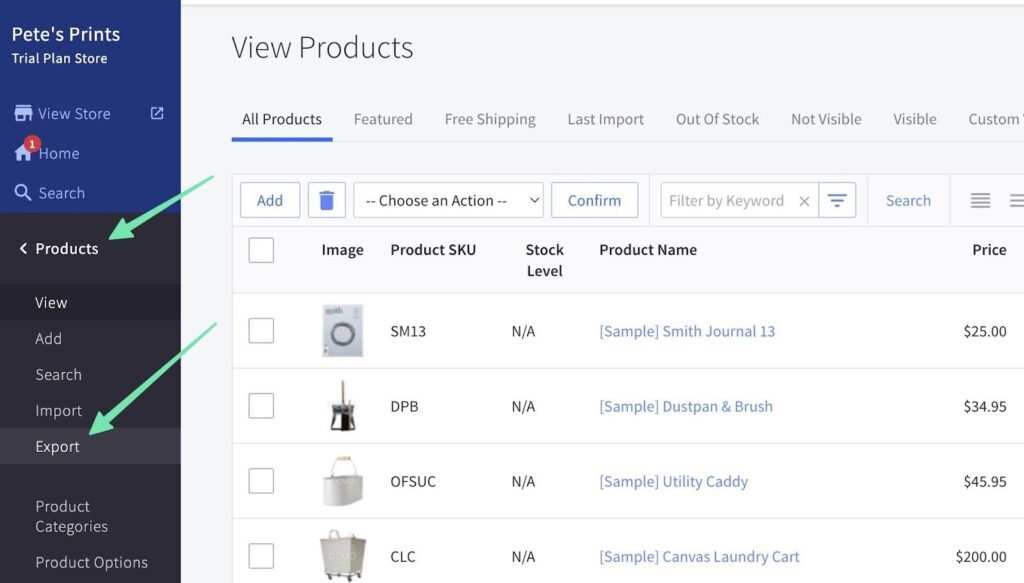
Task: Switch to the Out Of Stock tab
Action: pos(717,119)
